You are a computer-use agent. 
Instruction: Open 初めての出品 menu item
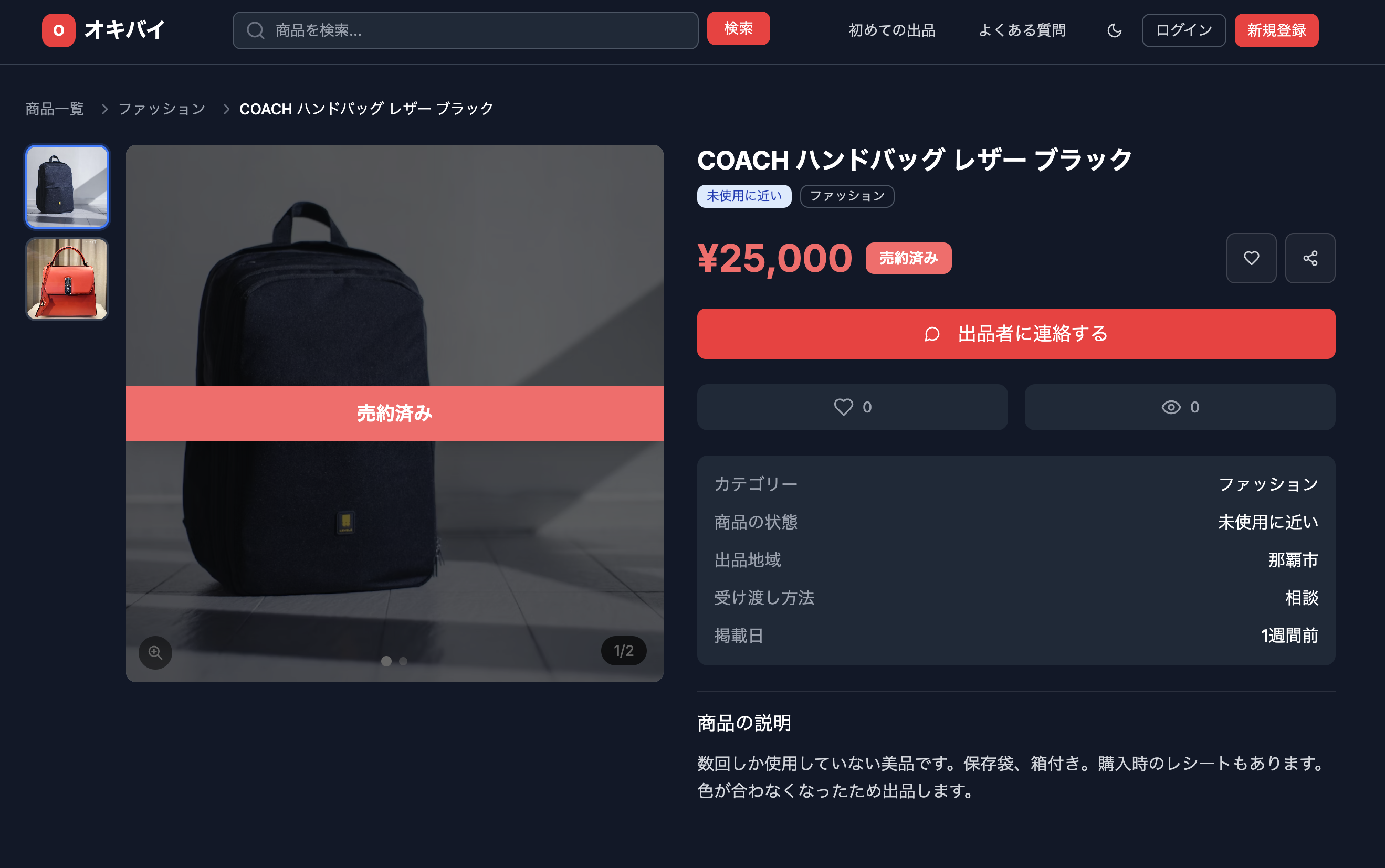pos(892,30)
